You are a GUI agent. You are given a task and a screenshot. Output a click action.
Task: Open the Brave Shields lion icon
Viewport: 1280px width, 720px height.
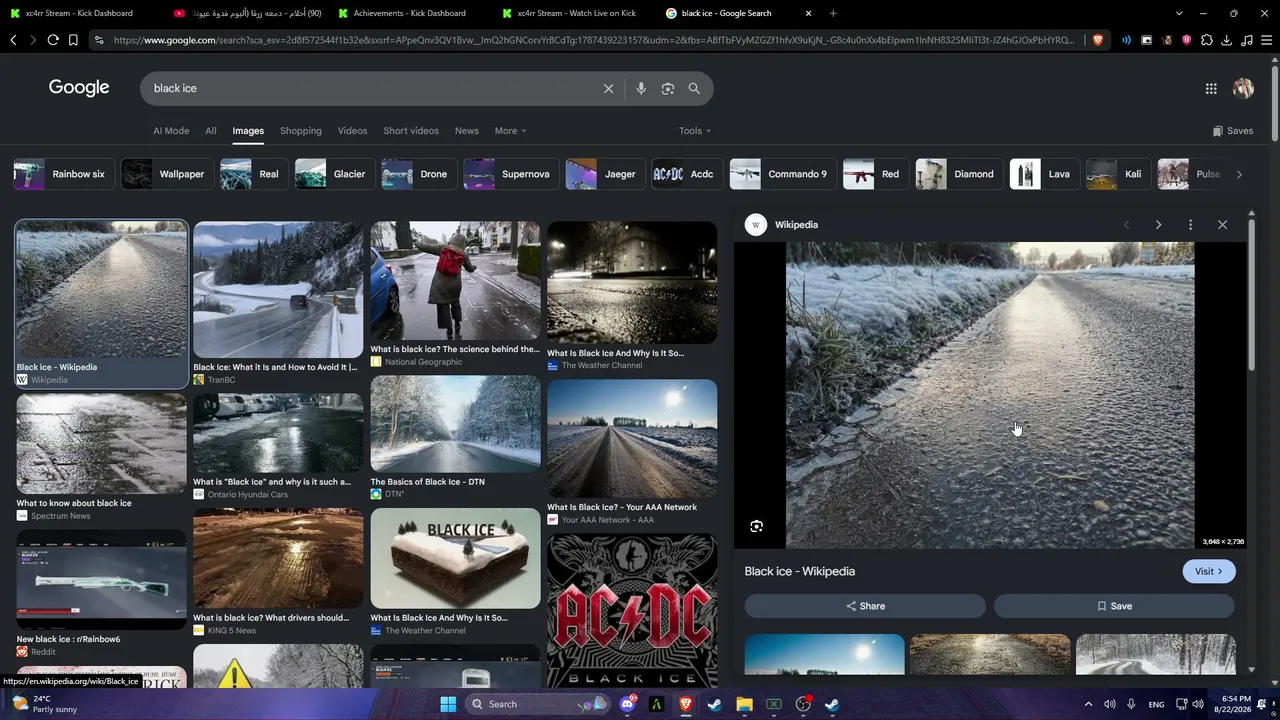[1097, 40]
